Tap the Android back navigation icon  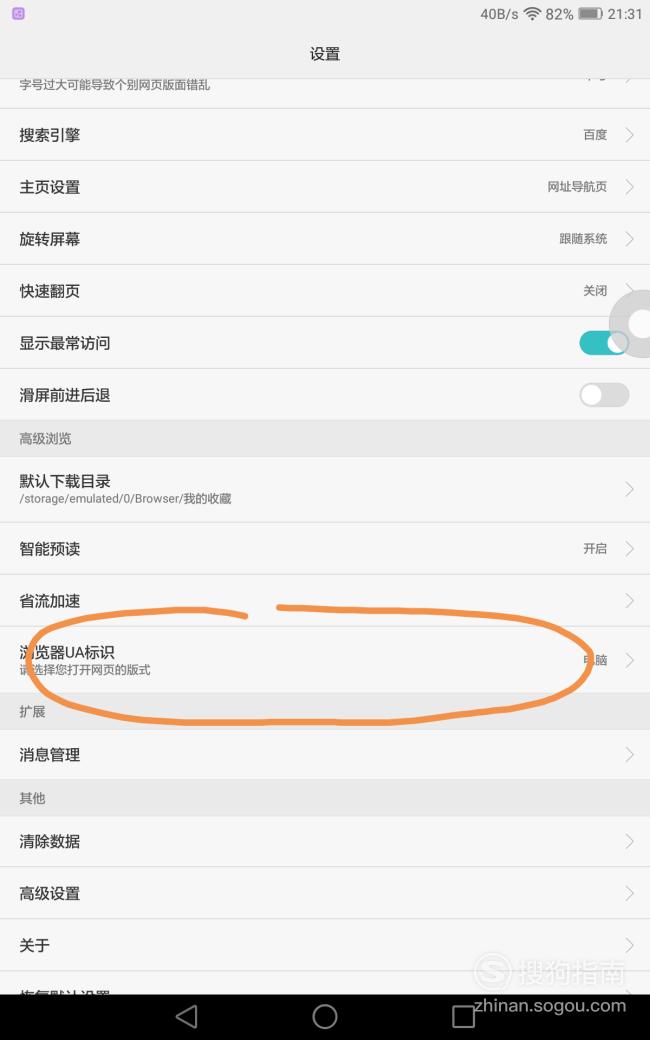pos(186,1016)
